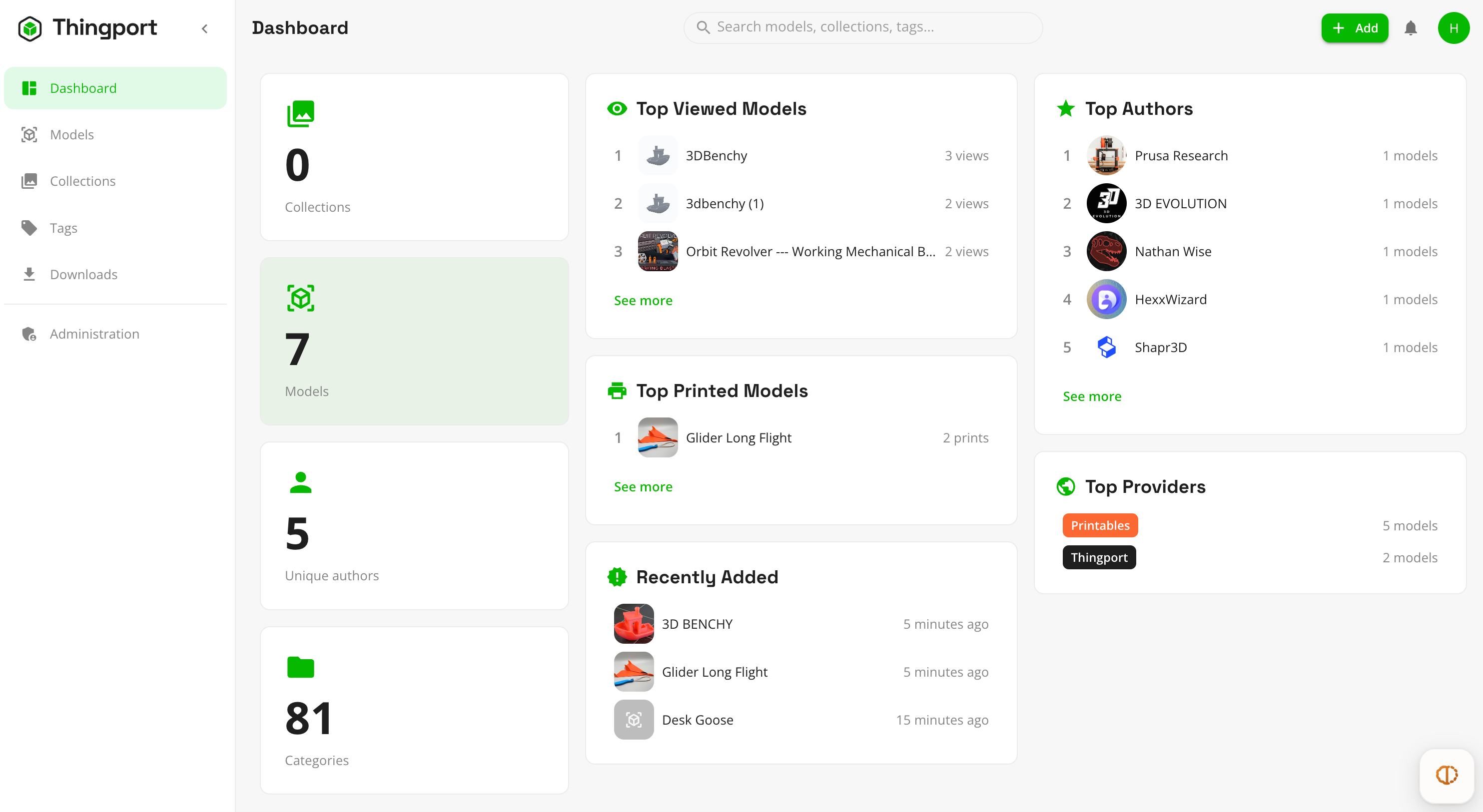The height and width of the screenshot is (812, 1483).
Task: Collapse the sidebar with the chevron
Action: coord(205,28)
